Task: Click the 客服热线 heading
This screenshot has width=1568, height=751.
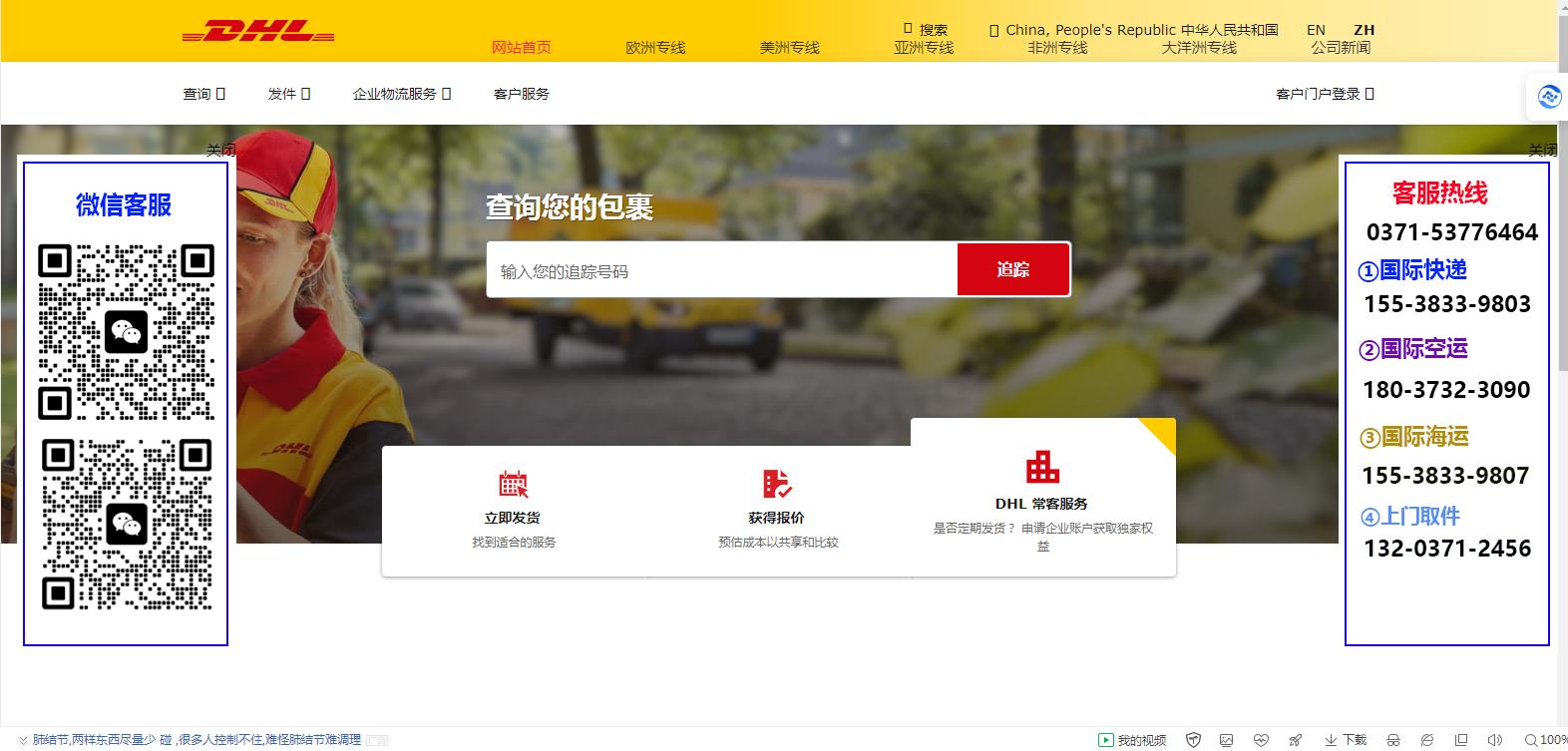Action: (x=1439, y=192)
